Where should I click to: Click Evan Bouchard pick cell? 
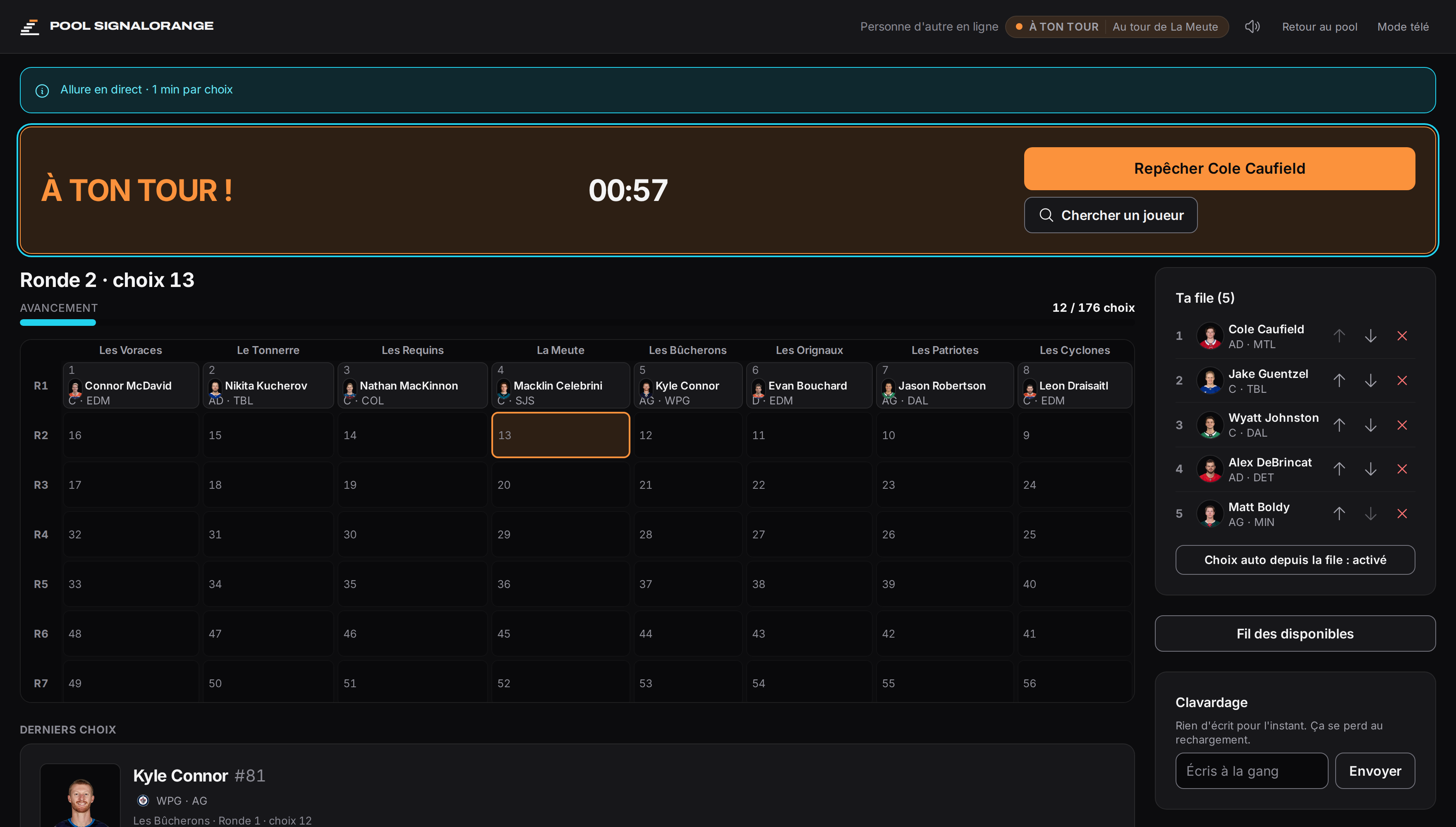click(x=809, y=385)
